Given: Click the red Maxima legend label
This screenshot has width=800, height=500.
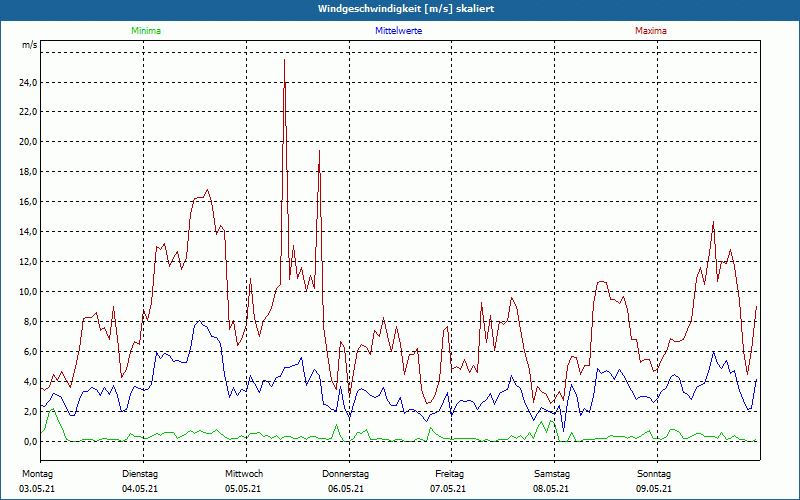Looking at the screenshot, I should [651, 31].
